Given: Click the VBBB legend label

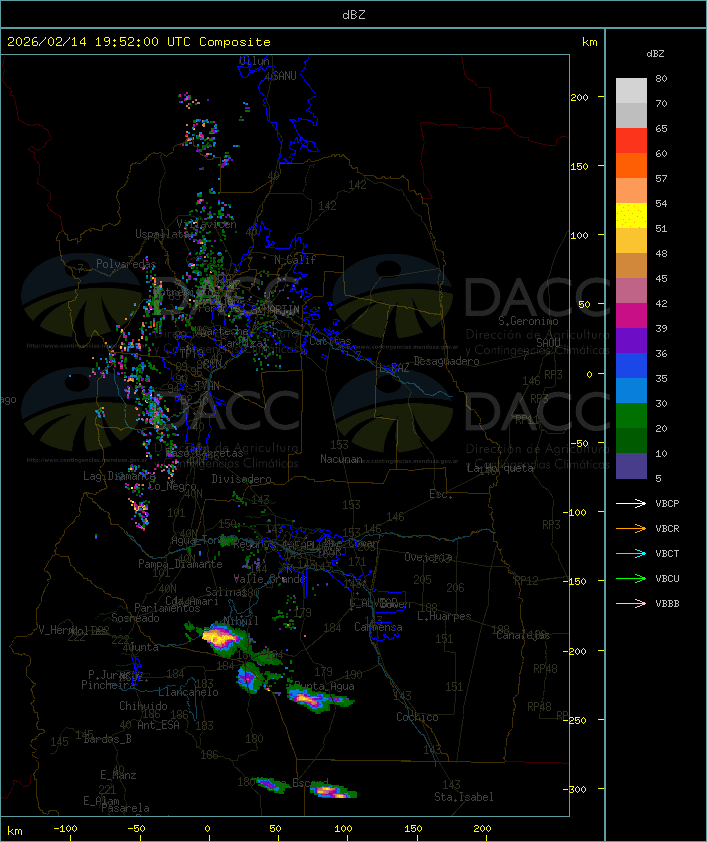Looking at the screenshot, I should [x=667, y=604].
